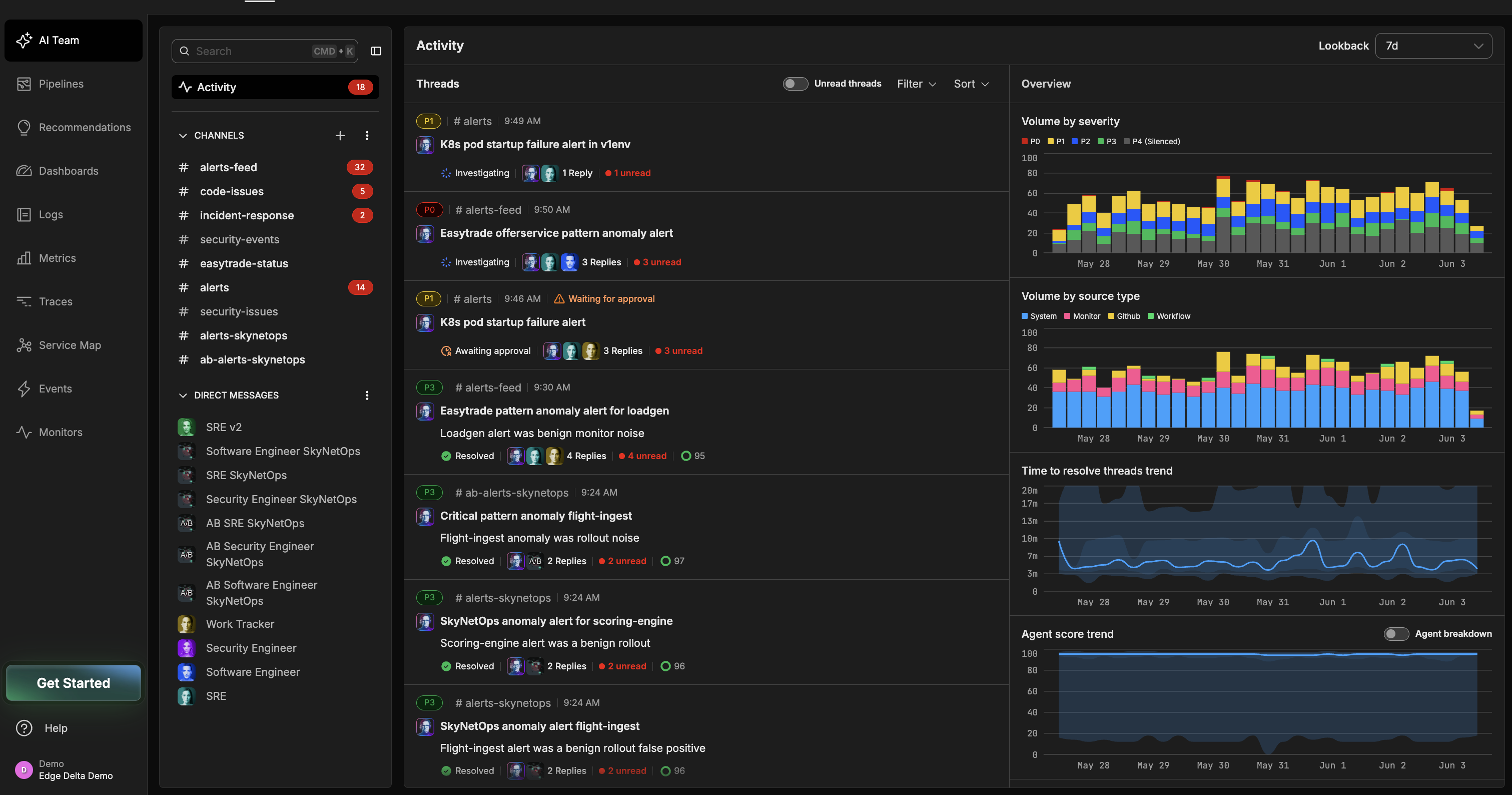This screenshot has width=1512, height=795.
Task: Open K8s pod startup failure alert in v1env
Action: (x=535, y=145)
